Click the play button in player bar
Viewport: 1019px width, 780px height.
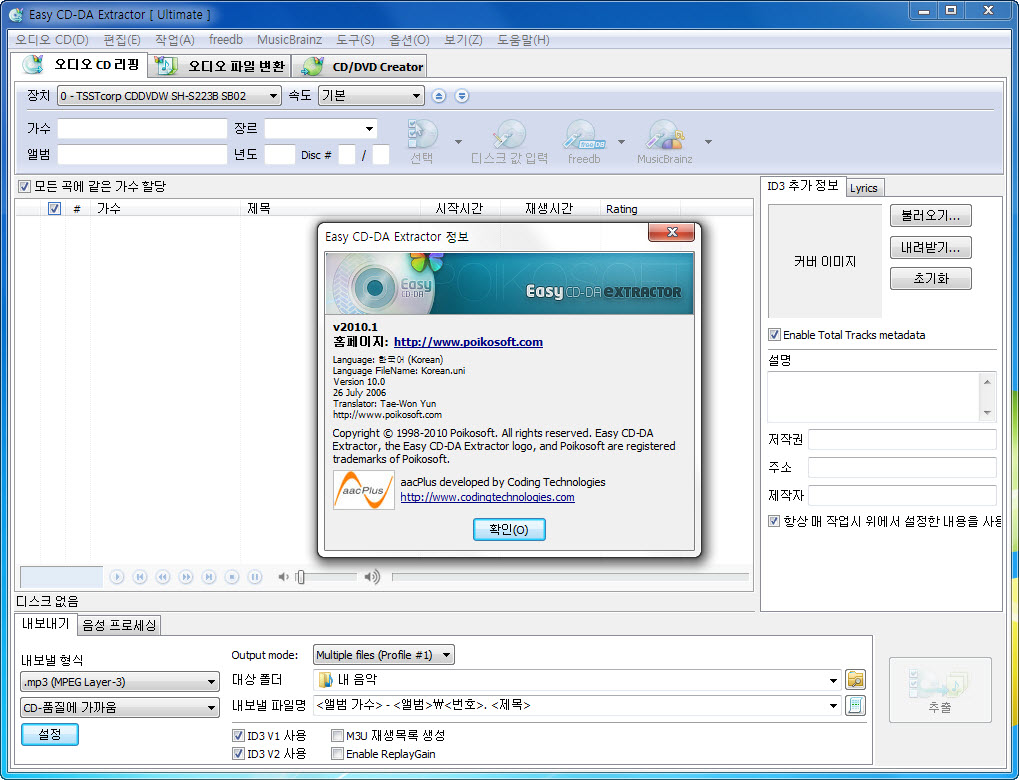tap(117, 577)
